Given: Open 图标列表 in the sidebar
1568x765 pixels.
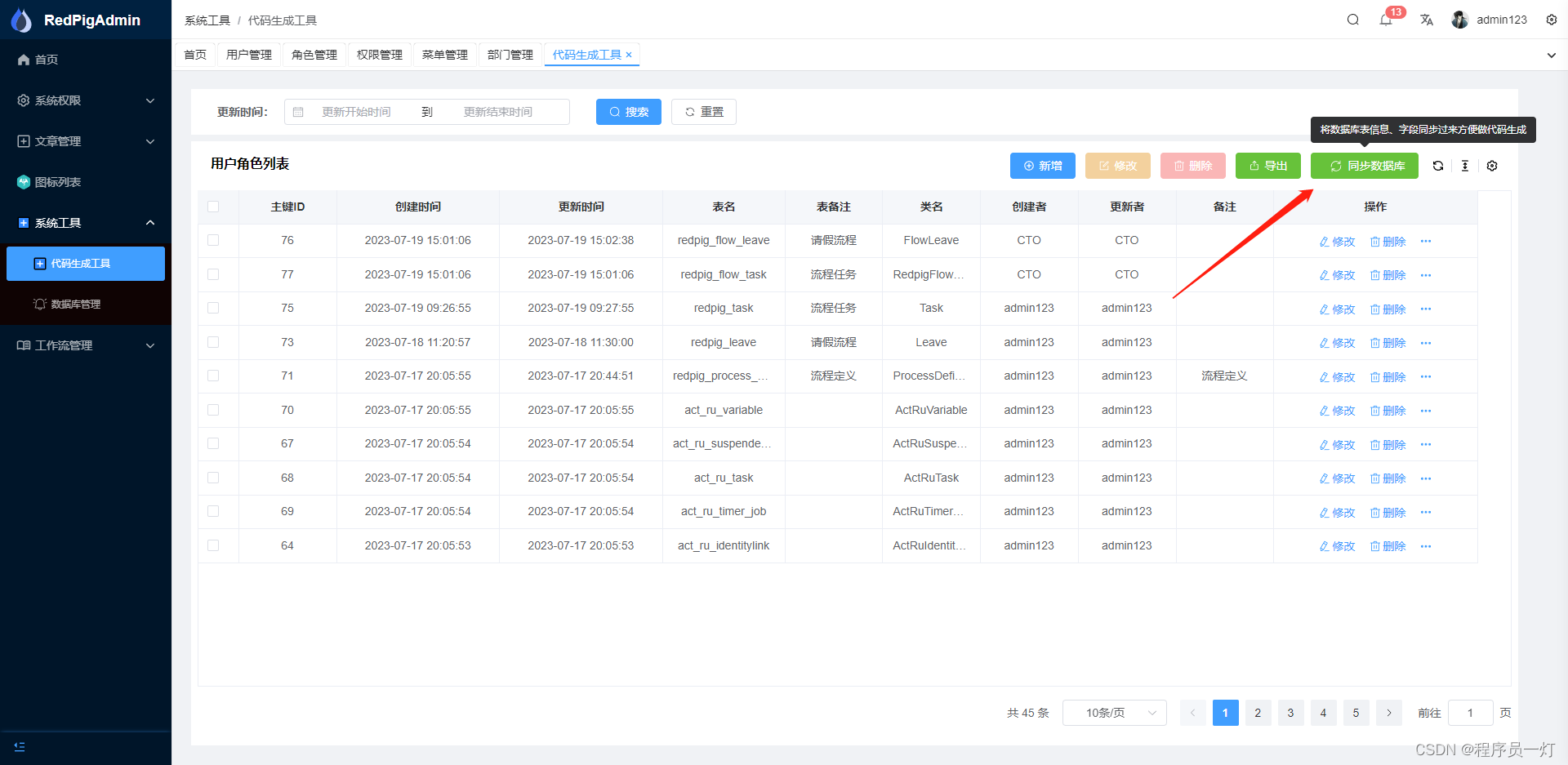Looking at the screenshot, I should pos(86,182).
